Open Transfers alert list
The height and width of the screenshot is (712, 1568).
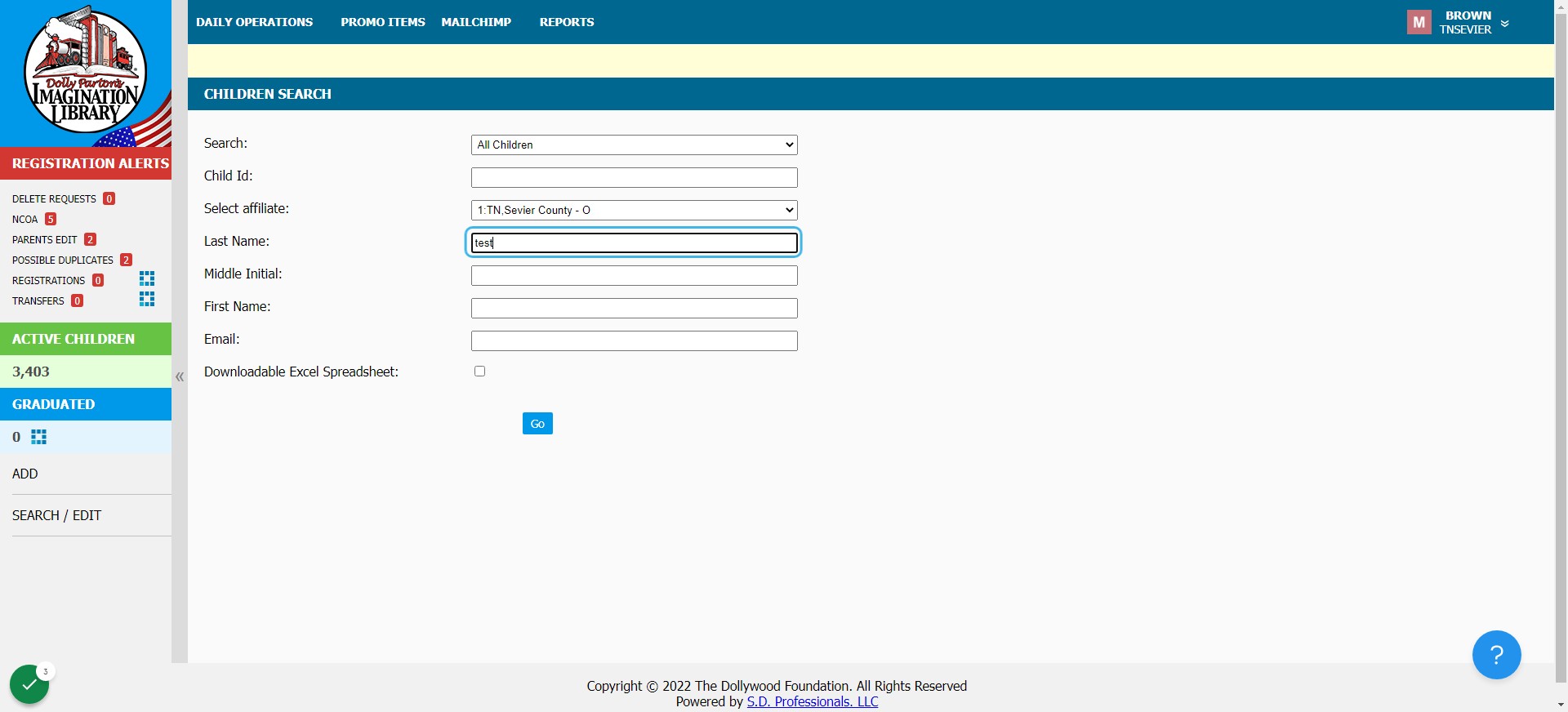pyautogui.click(x=47, y=300)
